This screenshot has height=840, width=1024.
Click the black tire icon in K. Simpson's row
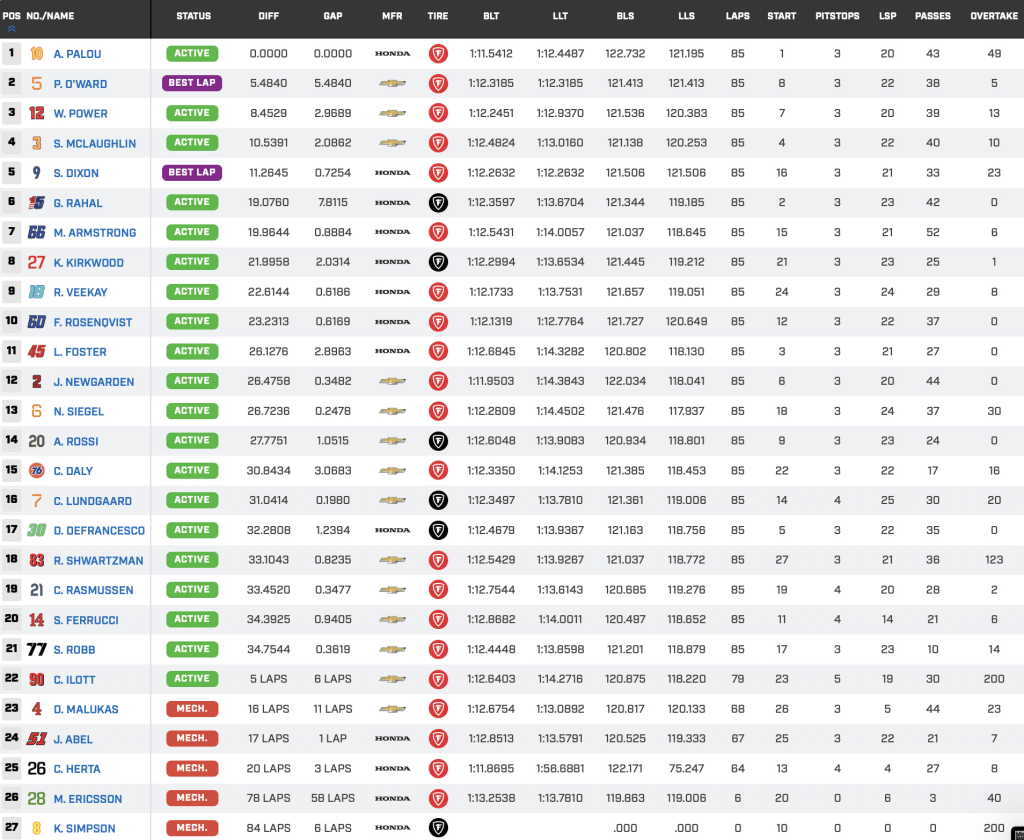pos(438,828)
